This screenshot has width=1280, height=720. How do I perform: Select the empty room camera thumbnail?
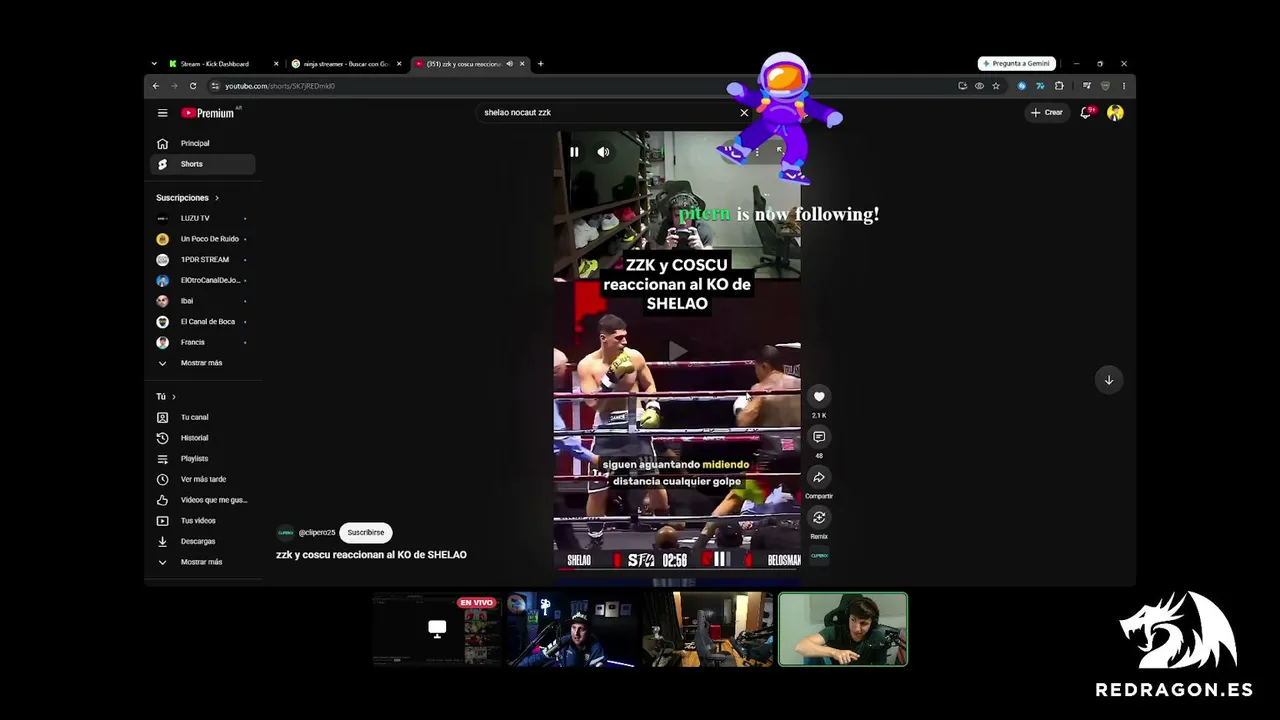708,629
